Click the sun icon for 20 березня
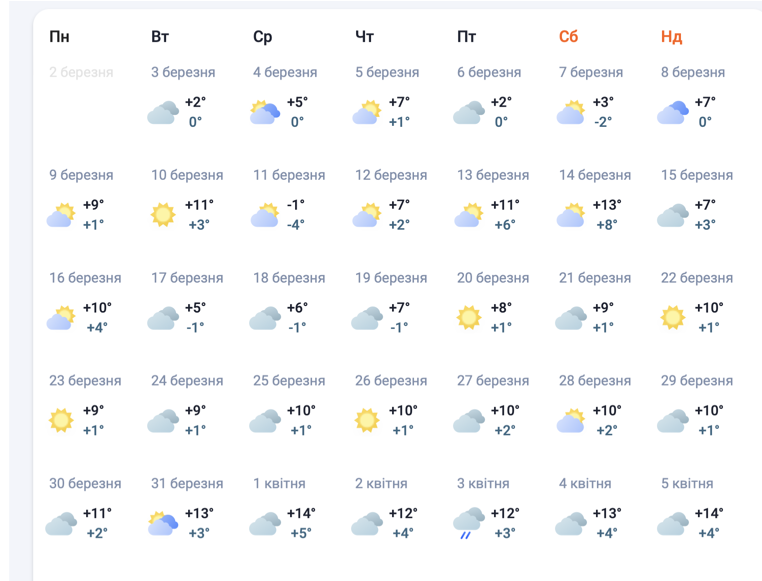Image resolution: width=762 pixels, height=581 pixels. pos(469,318)
